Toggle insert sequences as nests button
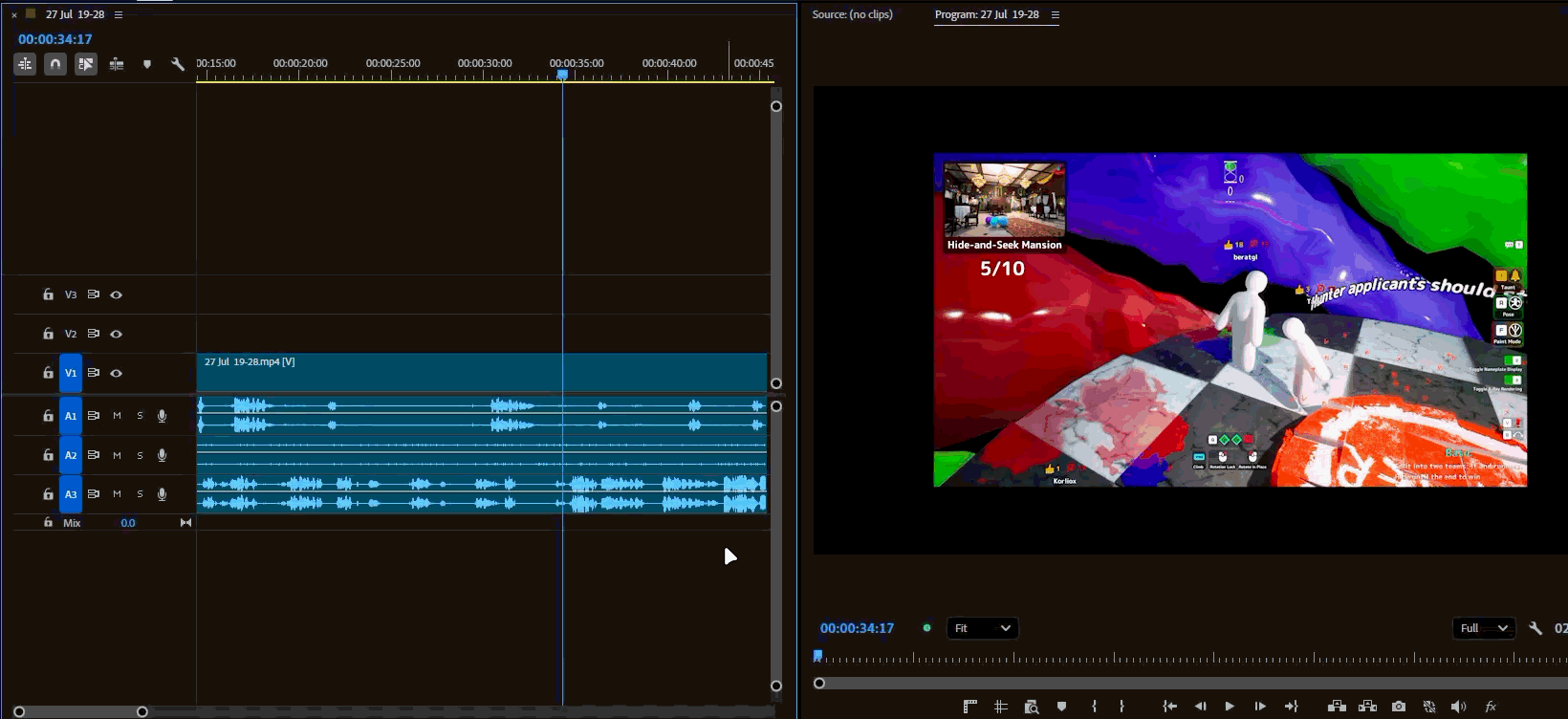1568x719 pixels. [x=25, y=64]
